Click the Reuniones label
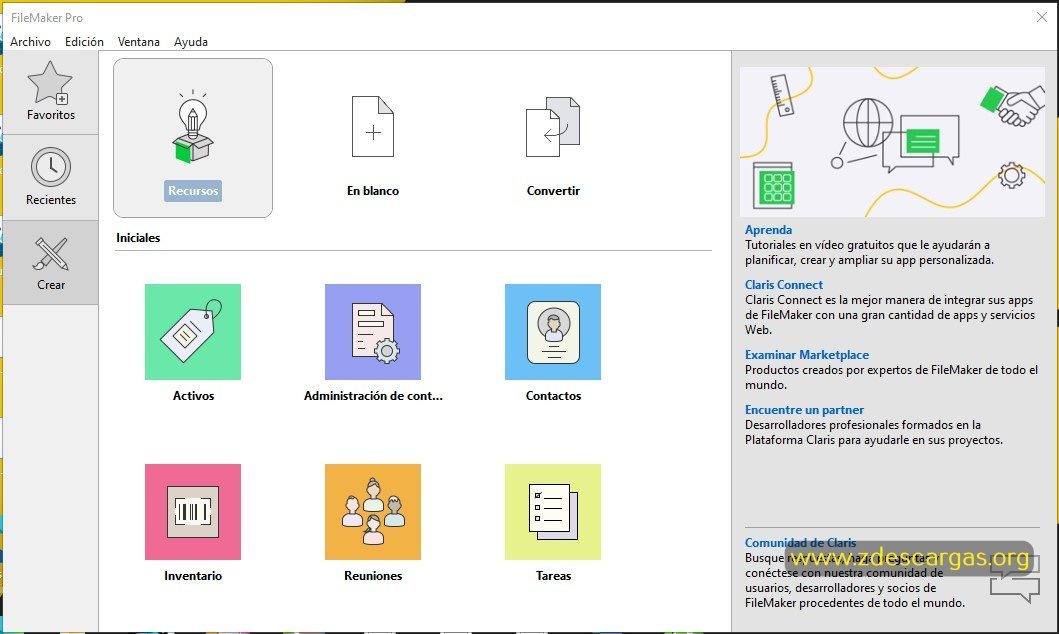This screenshot has width=1059, height=634. pos(373,576)
